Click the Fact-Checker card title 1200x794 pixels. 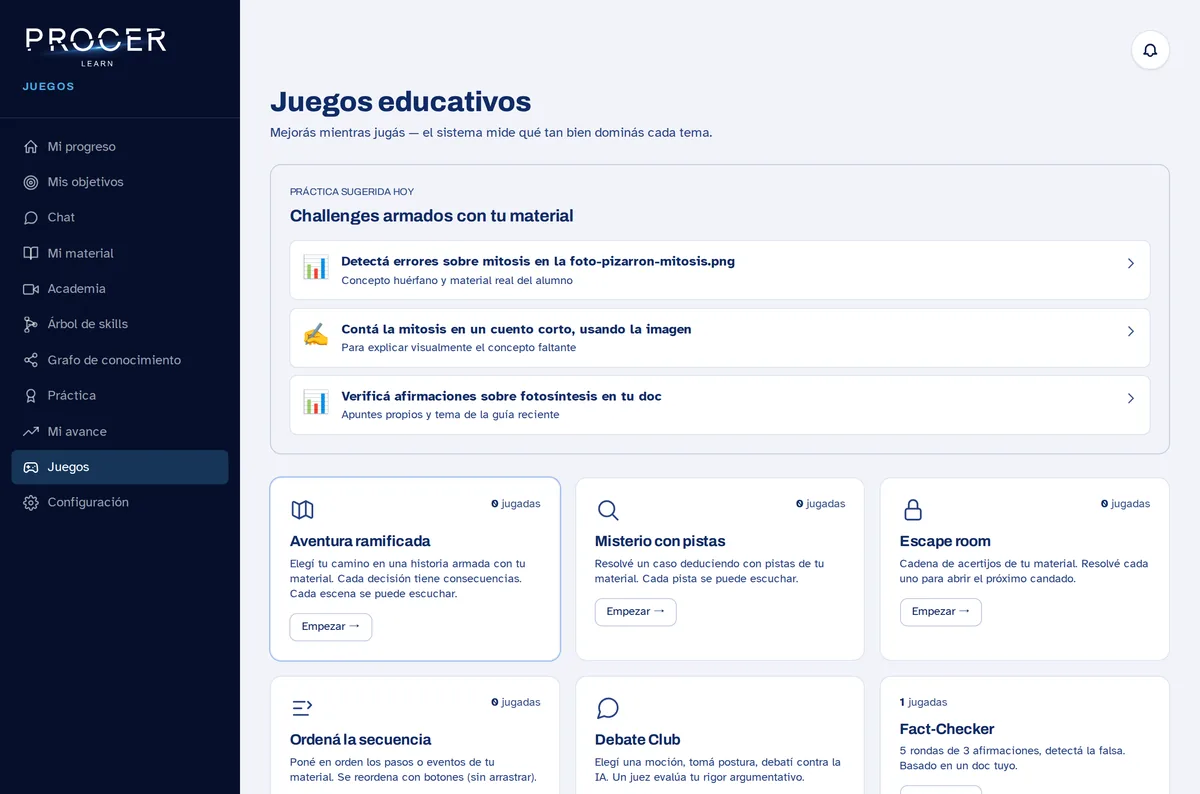(x=947, y=729)
